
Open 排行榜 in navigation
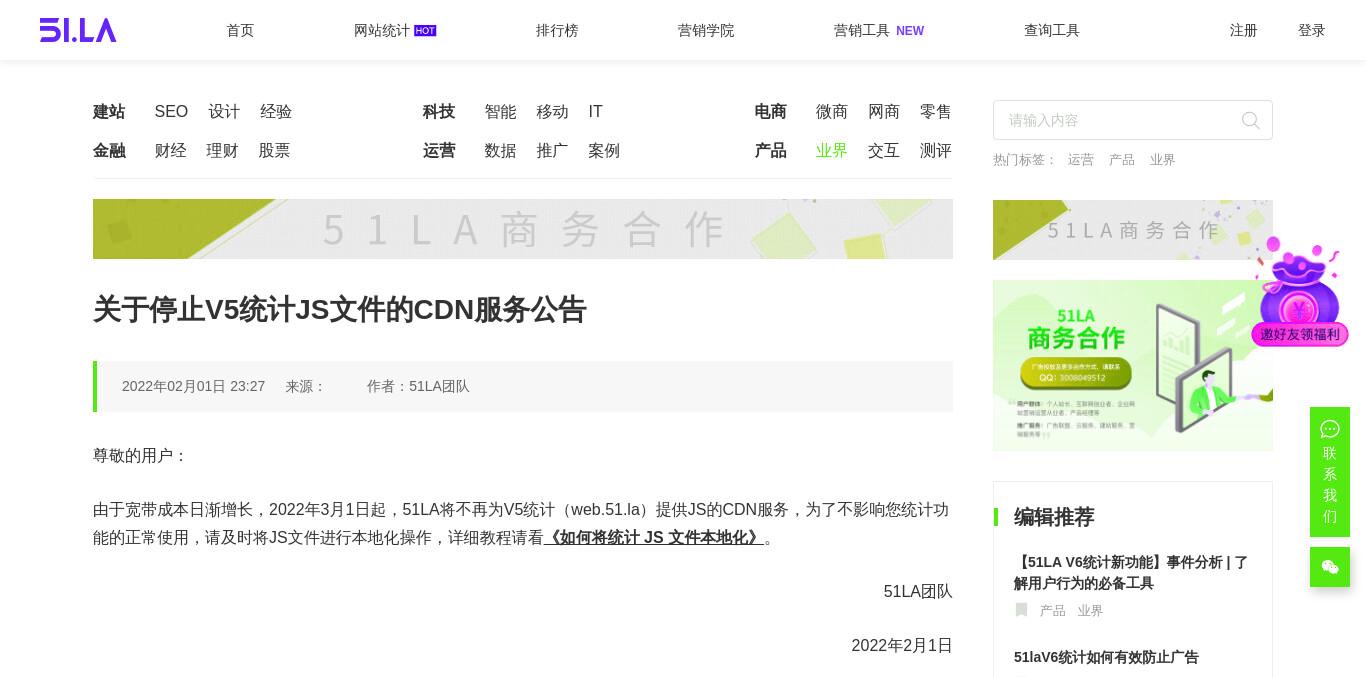(557, 30)
